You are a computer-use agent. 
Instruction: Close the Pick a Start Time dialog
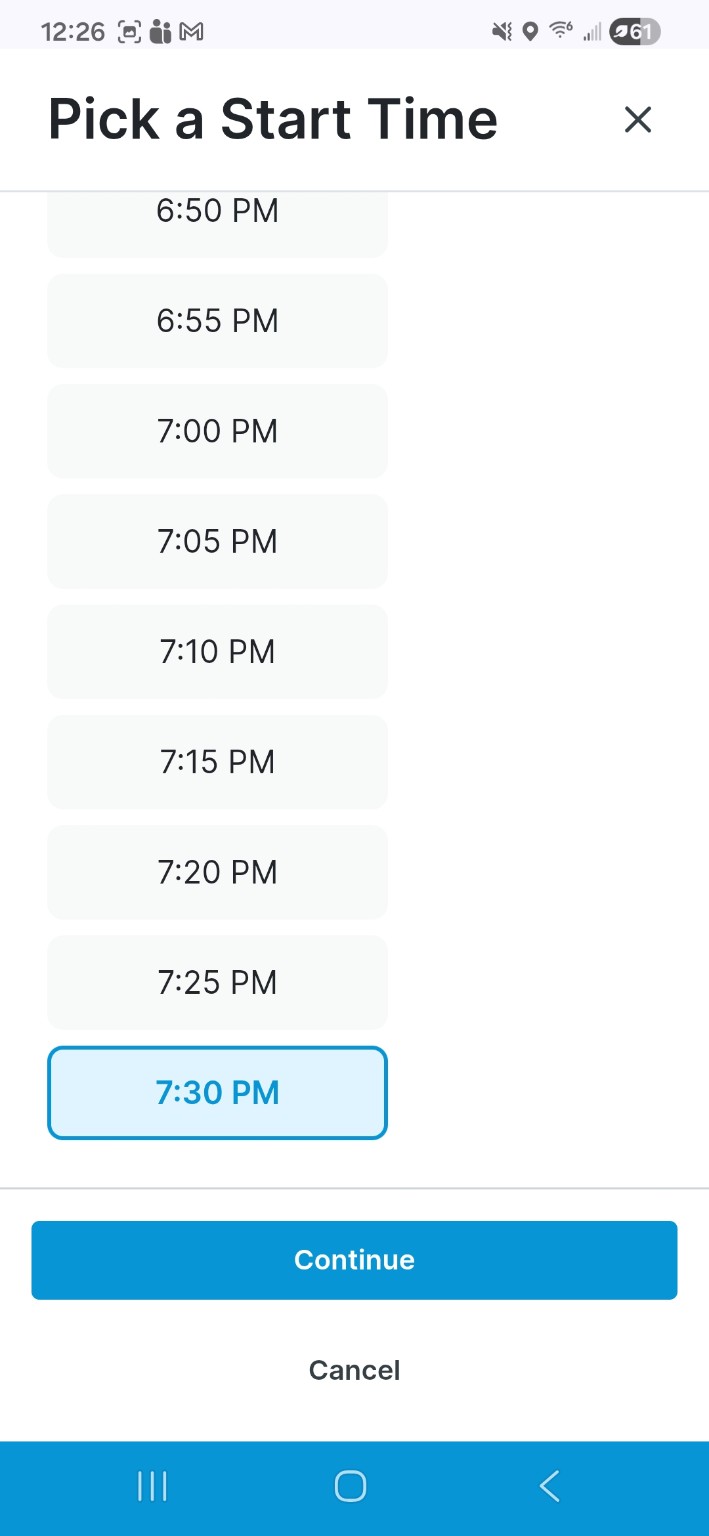(x=637, y=120)
